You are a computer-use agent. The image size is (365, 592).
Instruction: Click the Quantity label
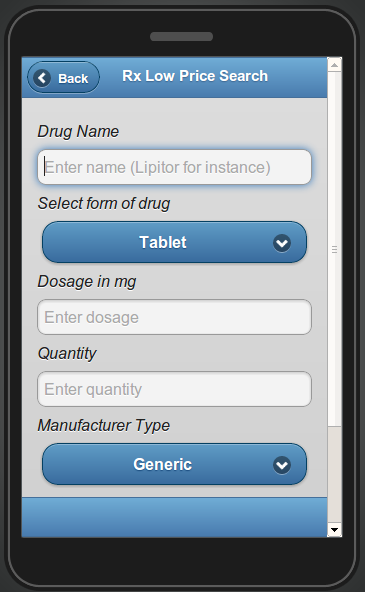[67, 354]
